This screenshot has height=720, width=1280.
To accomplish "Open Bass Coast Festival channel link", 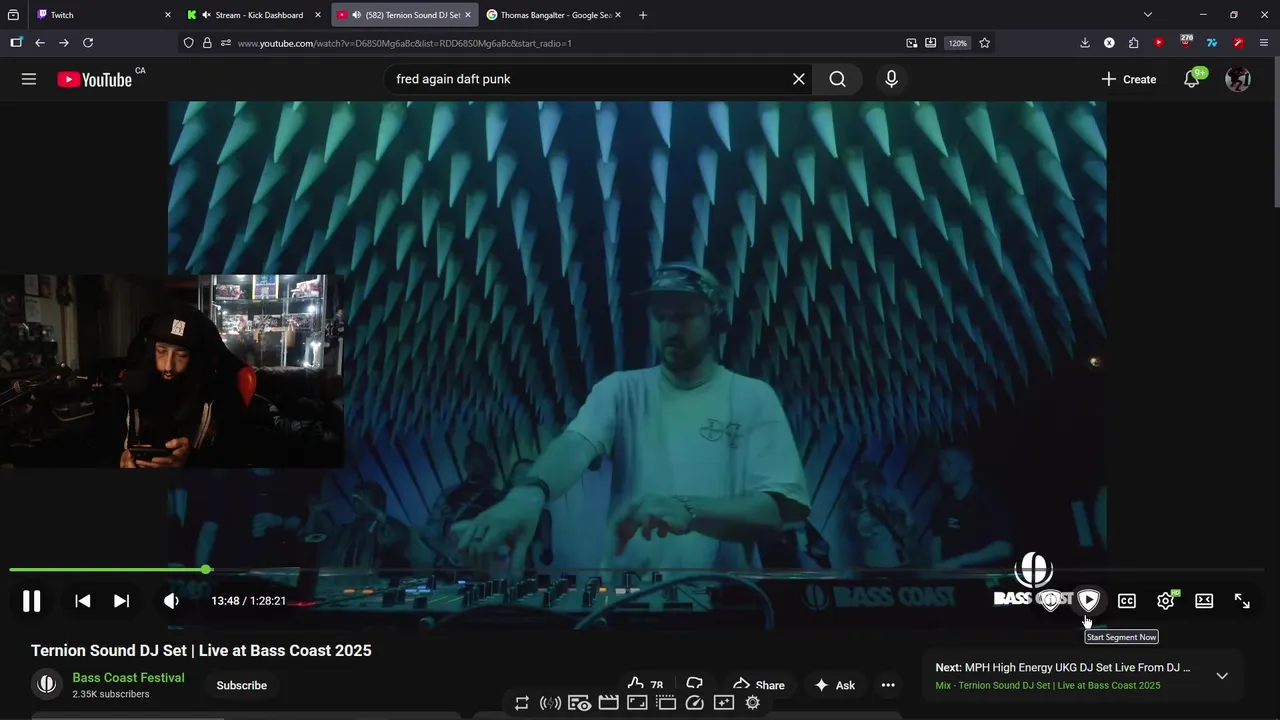I will click(x=128, y=678).
